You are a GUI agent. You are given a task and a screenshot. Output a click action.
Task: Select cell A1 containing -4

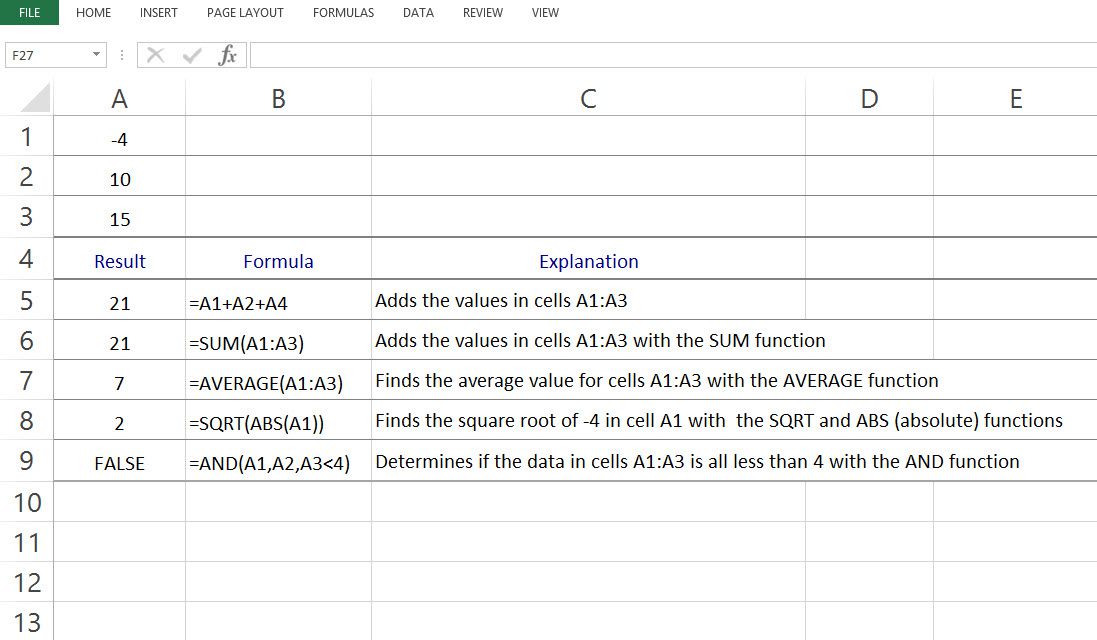(119, 137)
